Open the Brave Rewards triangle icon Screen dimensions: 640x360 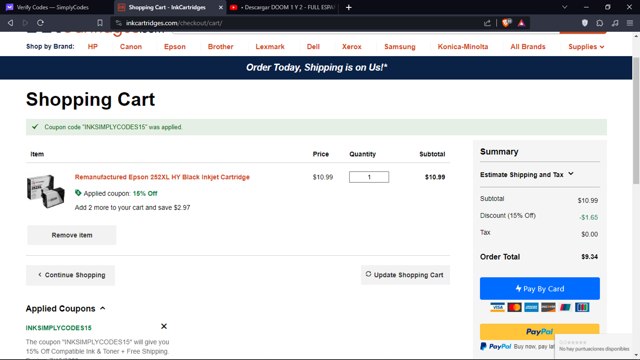[521, 23]
